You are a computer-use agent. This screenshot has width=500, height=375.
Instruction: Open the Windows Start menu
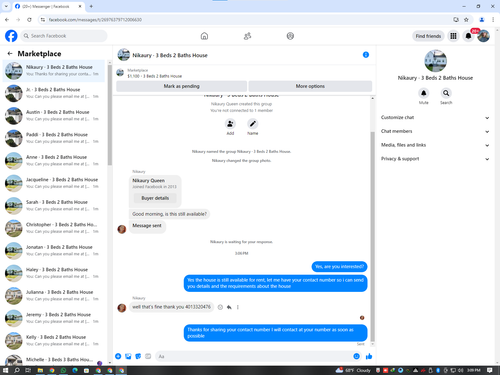(5, 370)
